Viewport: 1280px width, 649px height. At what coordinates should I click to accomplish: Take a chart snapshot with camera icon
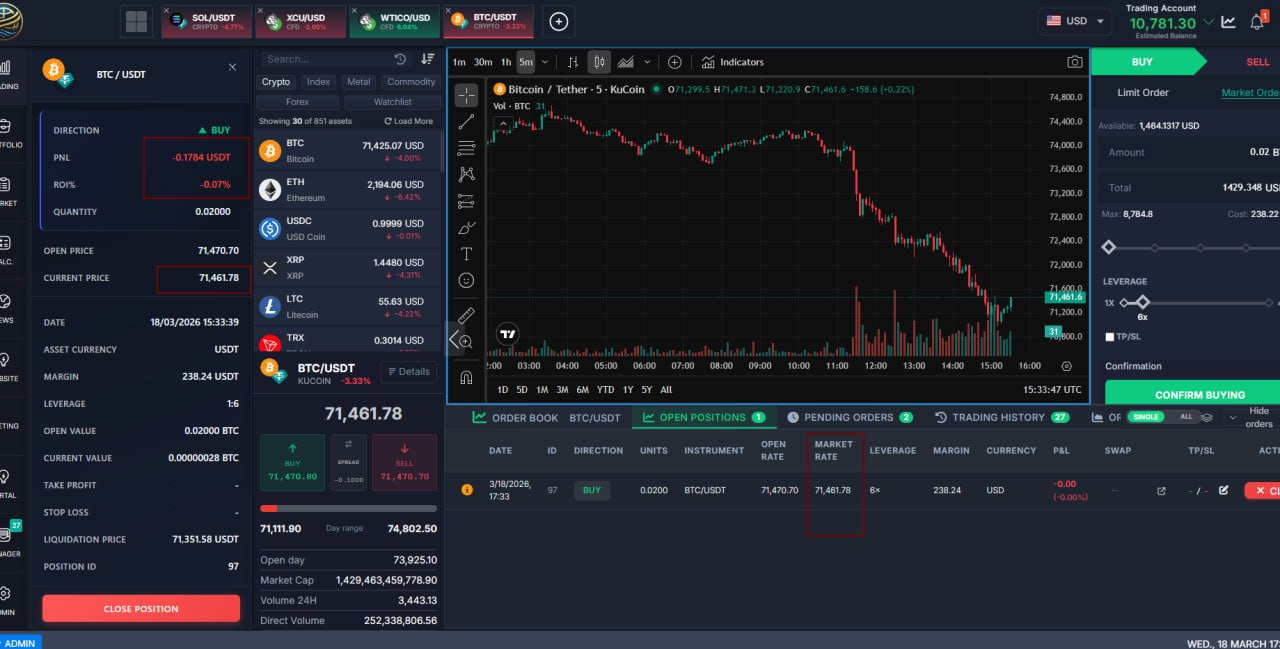1074,62
